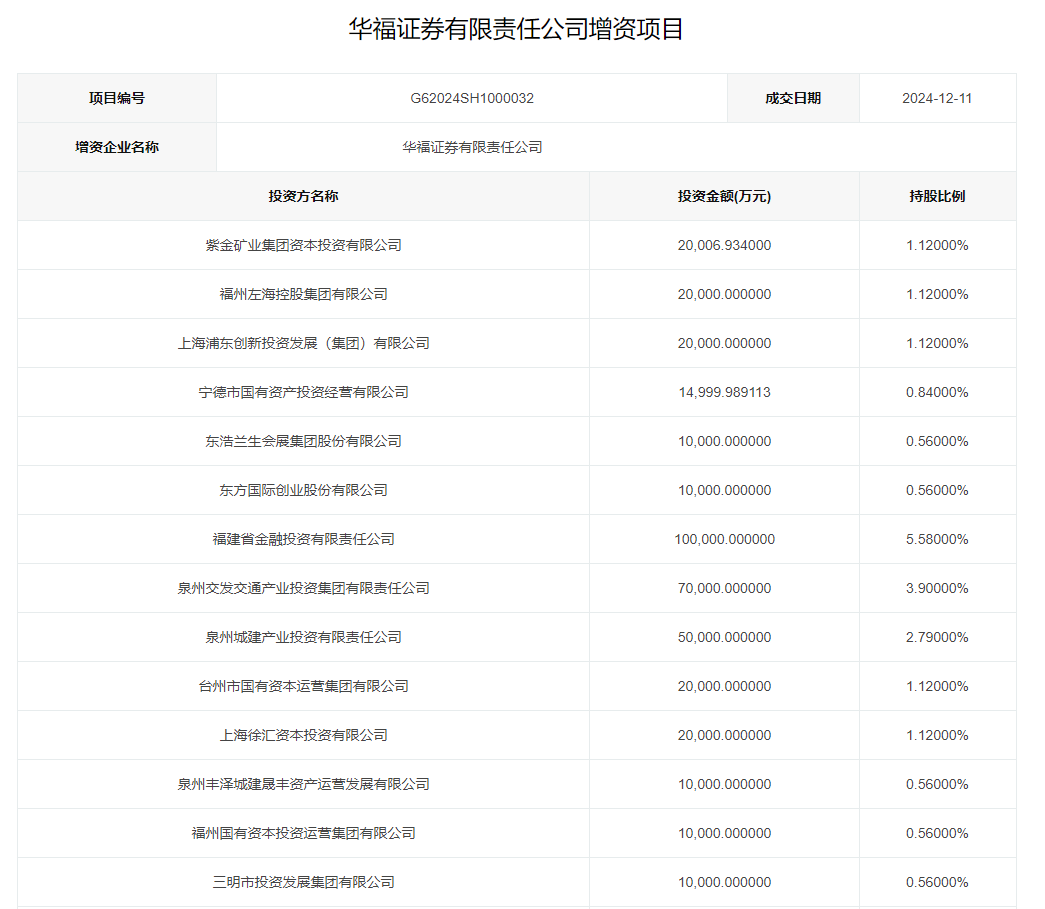Click the 0.84000% shareholding cell
This screenshot has height=909, width=1045.
tap(937, 392)
